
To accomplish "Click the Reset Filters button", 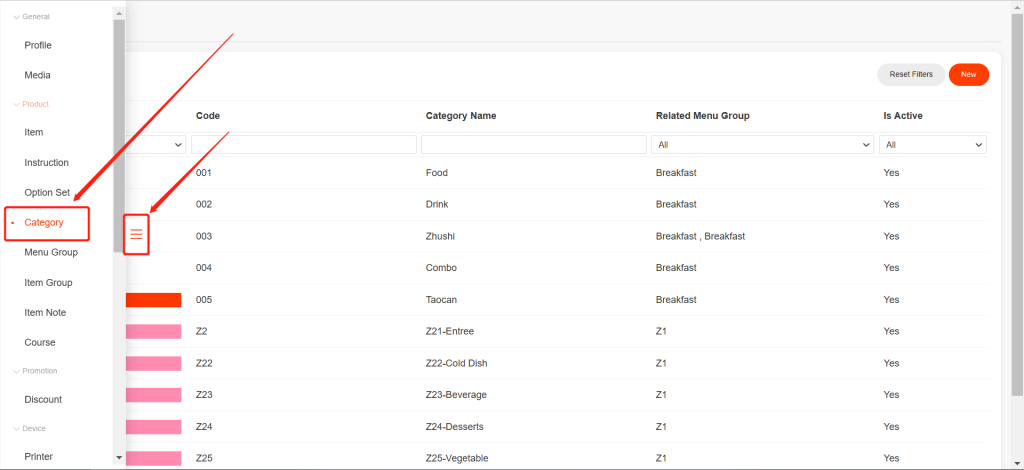I will [910, 74].
